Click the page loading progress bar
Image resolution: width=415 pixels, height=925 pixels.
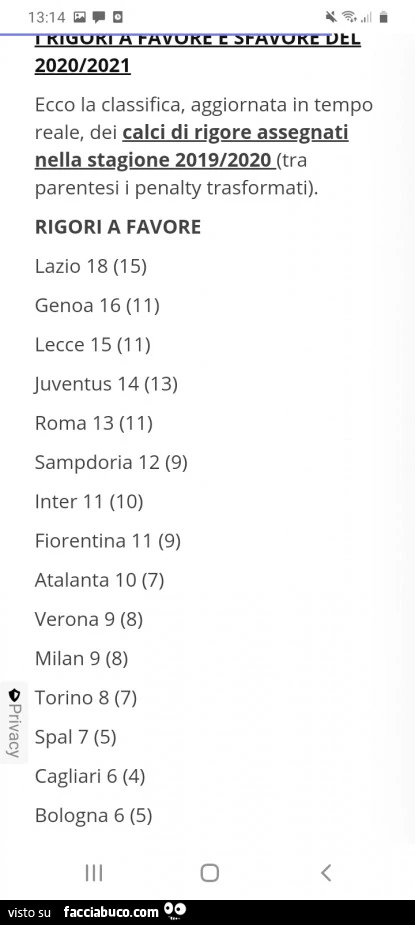pos(171,34)
